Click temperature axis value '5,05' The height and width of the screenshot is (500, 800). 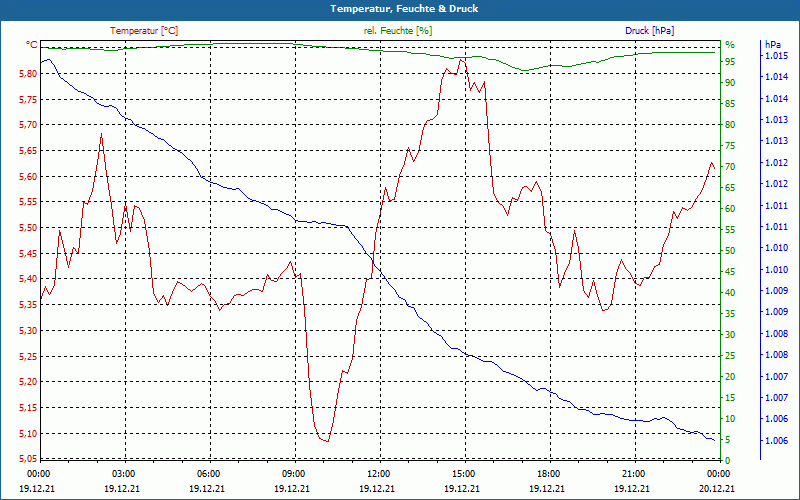pos(28,459)
